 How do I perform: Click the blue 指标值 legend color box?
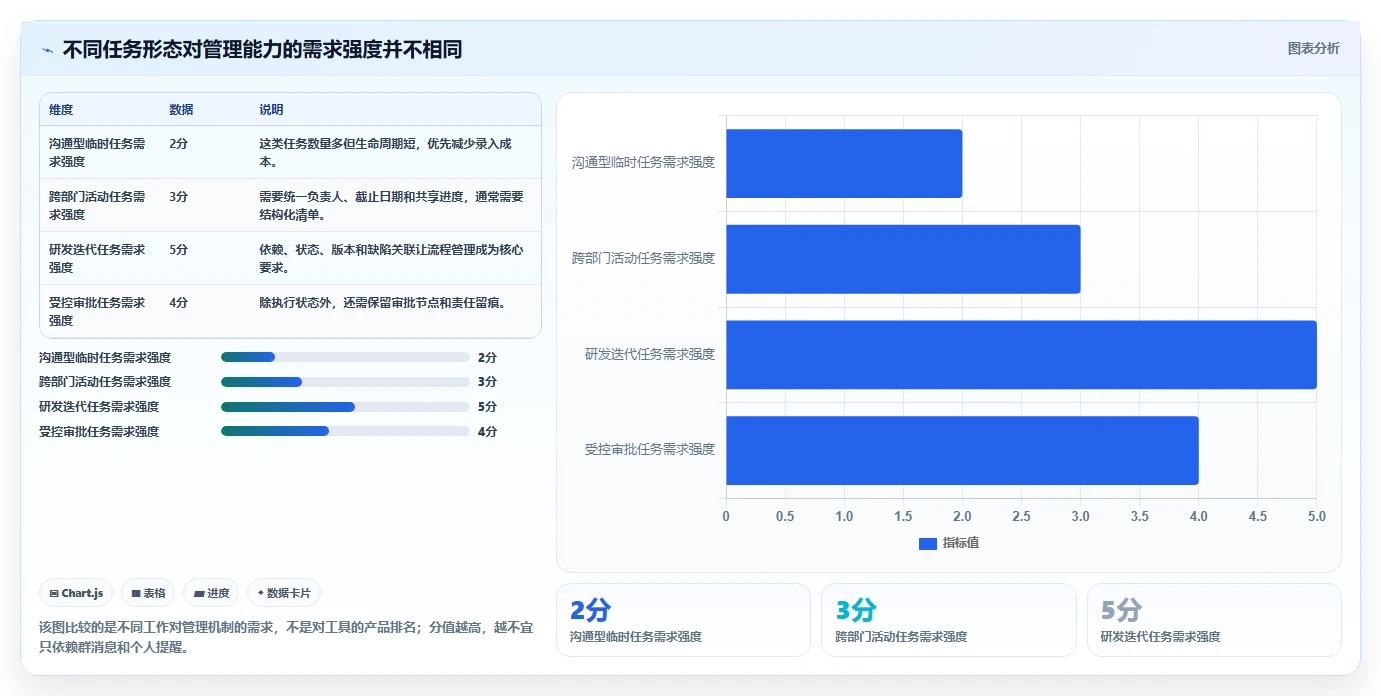point(927,544)
